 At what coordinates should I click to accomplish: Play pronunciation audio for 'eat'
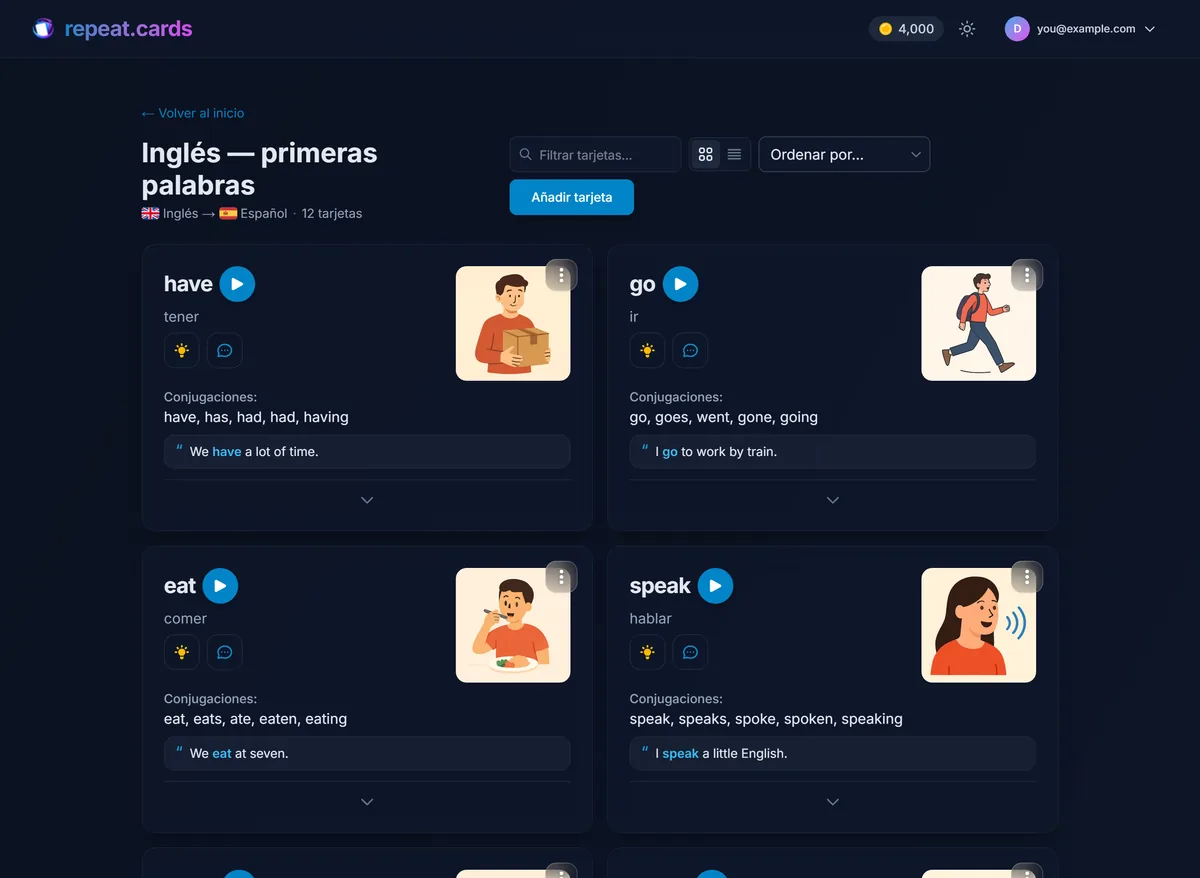point(220,586)
